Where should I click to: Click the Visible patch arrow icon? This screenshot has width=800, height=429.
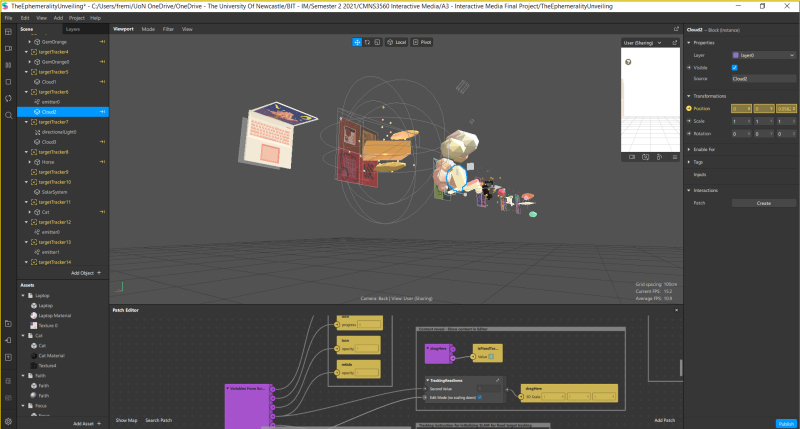click(689, 67)
